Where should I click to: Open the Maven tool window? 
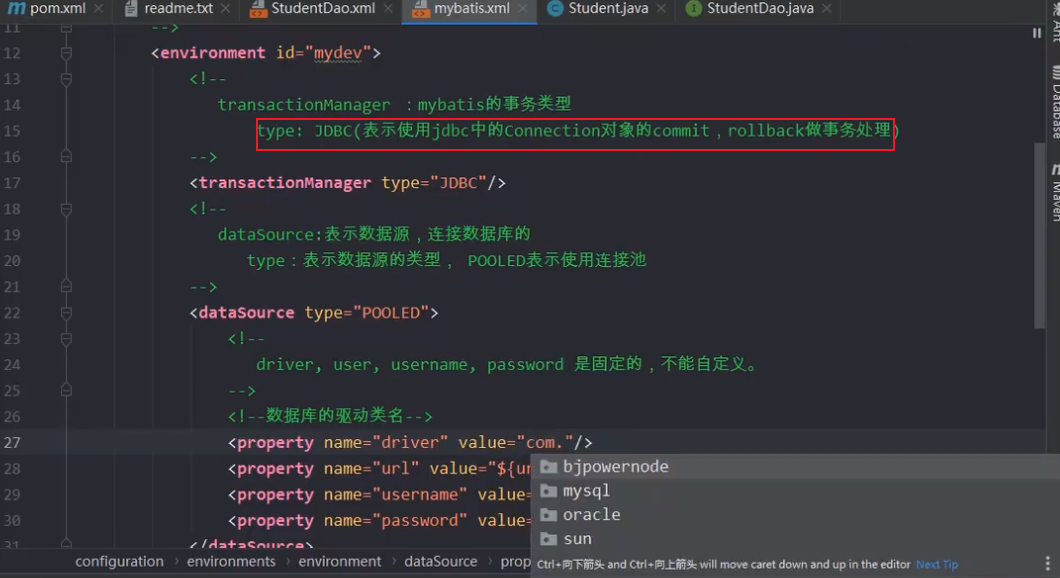coord(1054,193)
